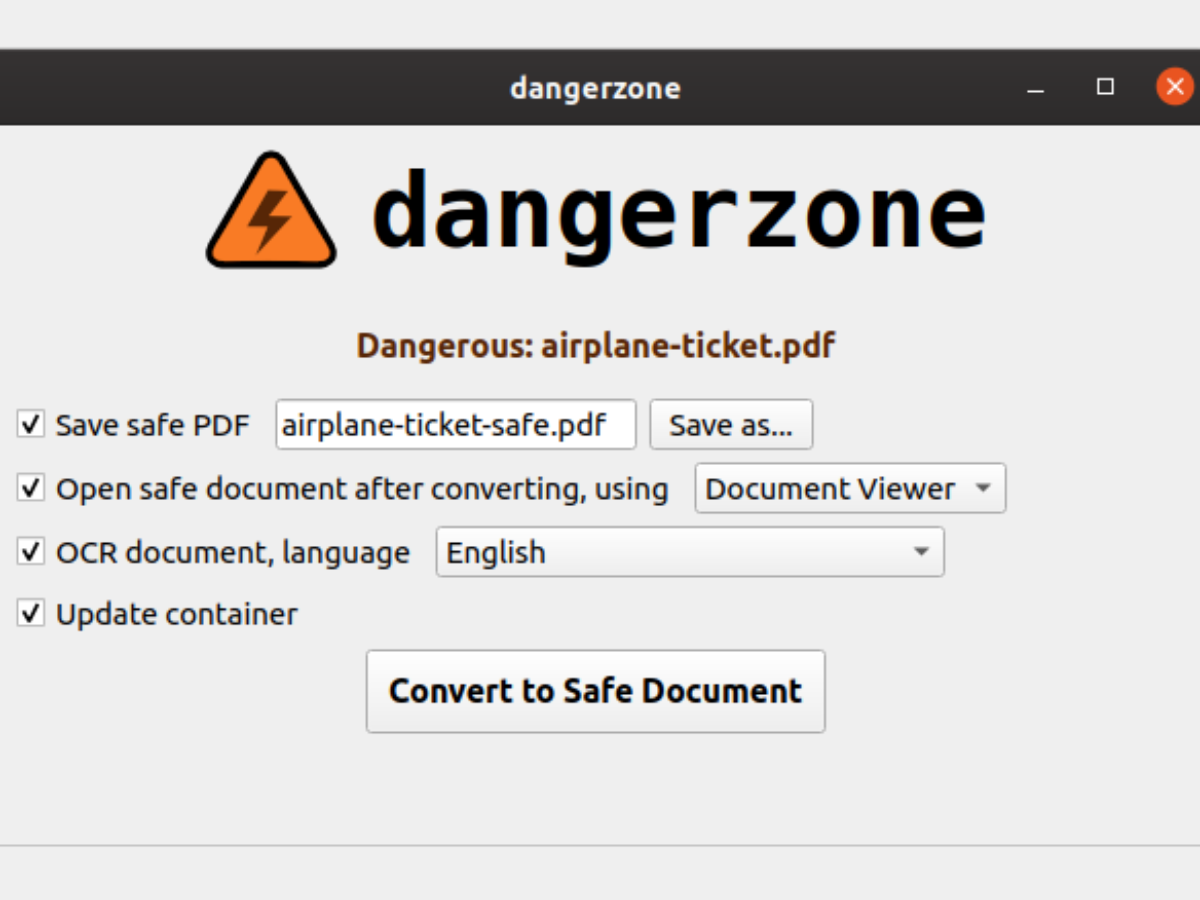The height and width of the screenshot is (900, 1200).
Task: Click the dangerzone window title bar text
Action: 595,88
